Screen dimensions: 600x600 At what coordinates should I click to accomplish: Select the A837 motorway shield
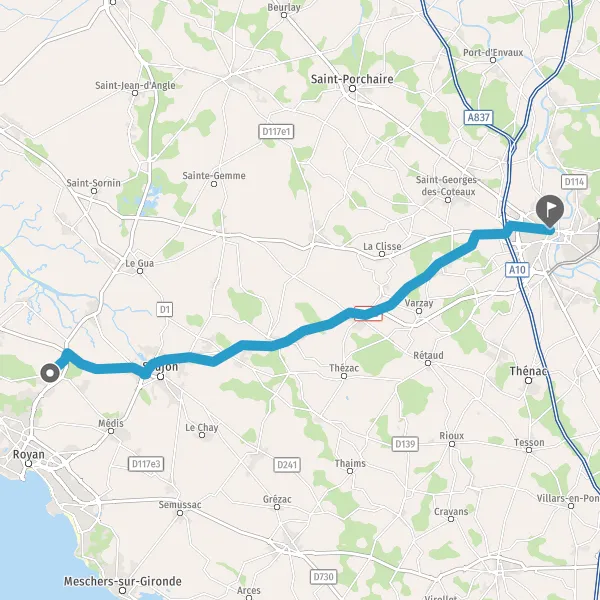tap(479, 117)
